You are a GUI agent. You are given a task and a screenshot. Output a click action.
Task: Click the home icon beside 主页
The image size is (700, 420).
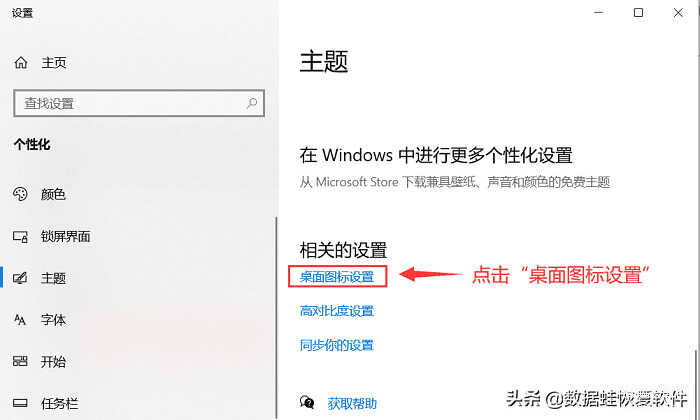(x=21, y=62)
